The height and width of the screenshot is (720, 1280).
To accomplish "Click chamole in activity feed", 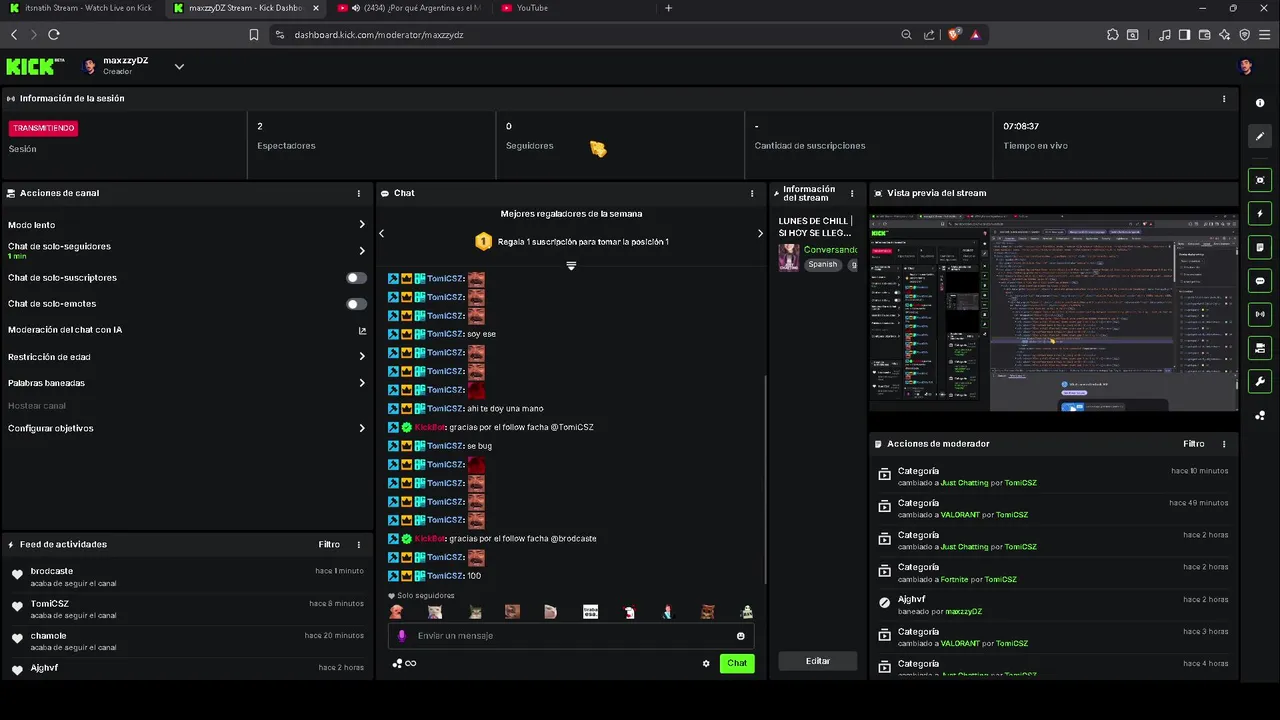I will [48, 635].
